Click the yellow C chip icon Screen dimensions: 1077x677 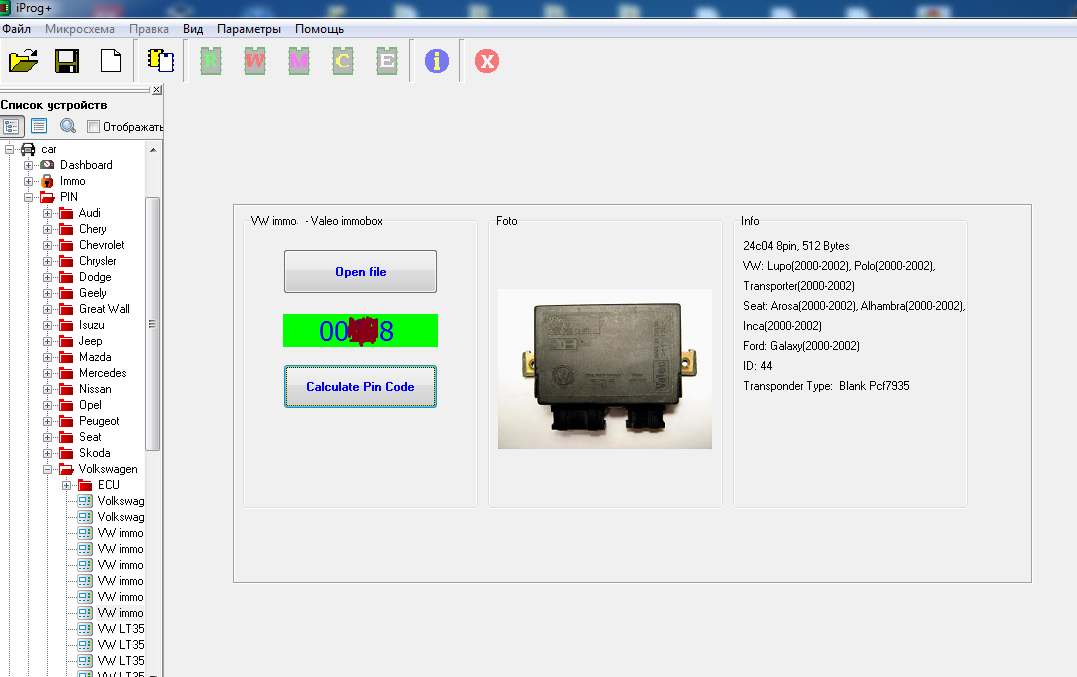343,61
